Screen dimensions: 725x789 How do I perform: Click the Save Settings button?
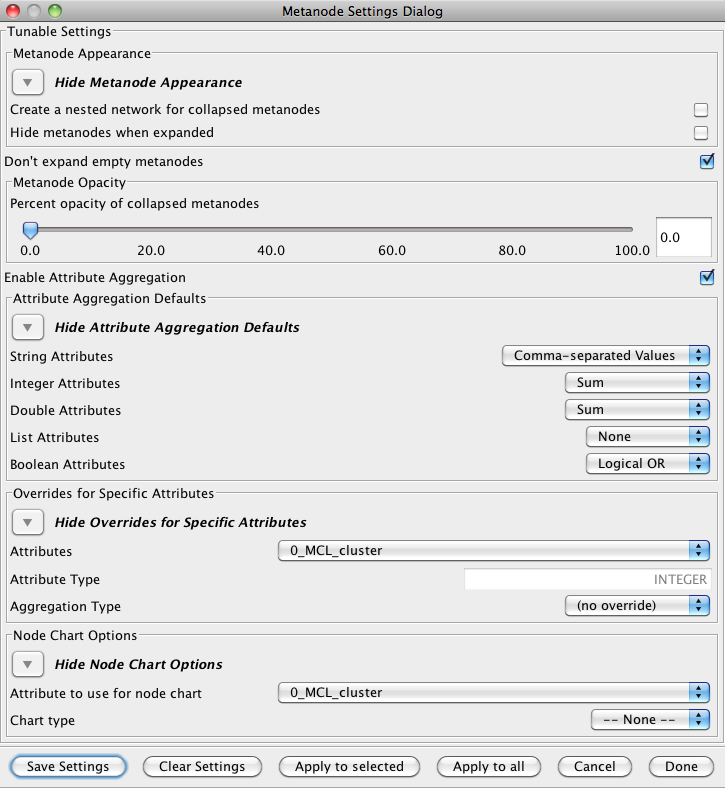[x=68, y=767]
